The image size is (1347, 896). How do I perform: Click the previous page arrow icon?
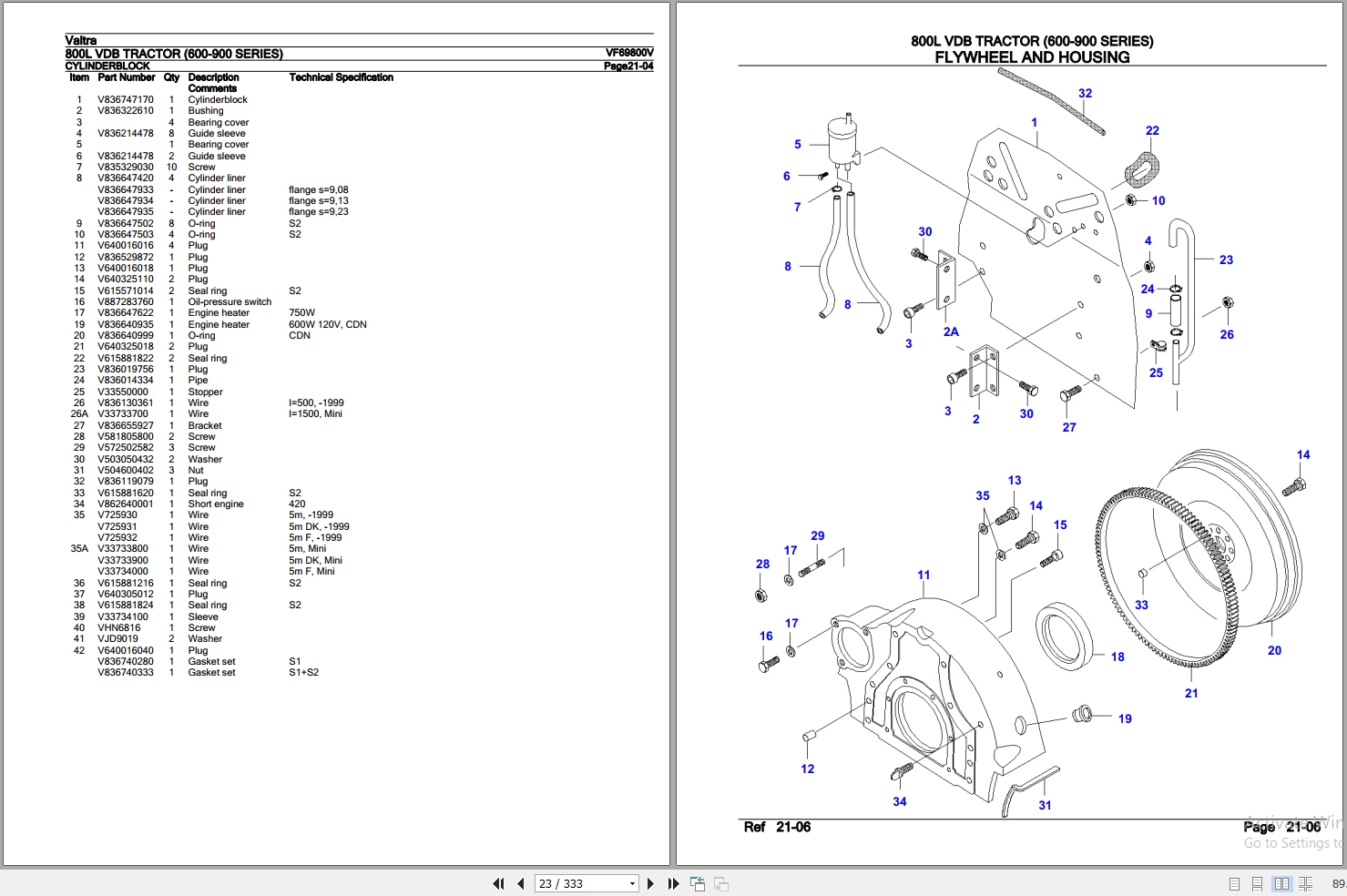coord(520,883)
